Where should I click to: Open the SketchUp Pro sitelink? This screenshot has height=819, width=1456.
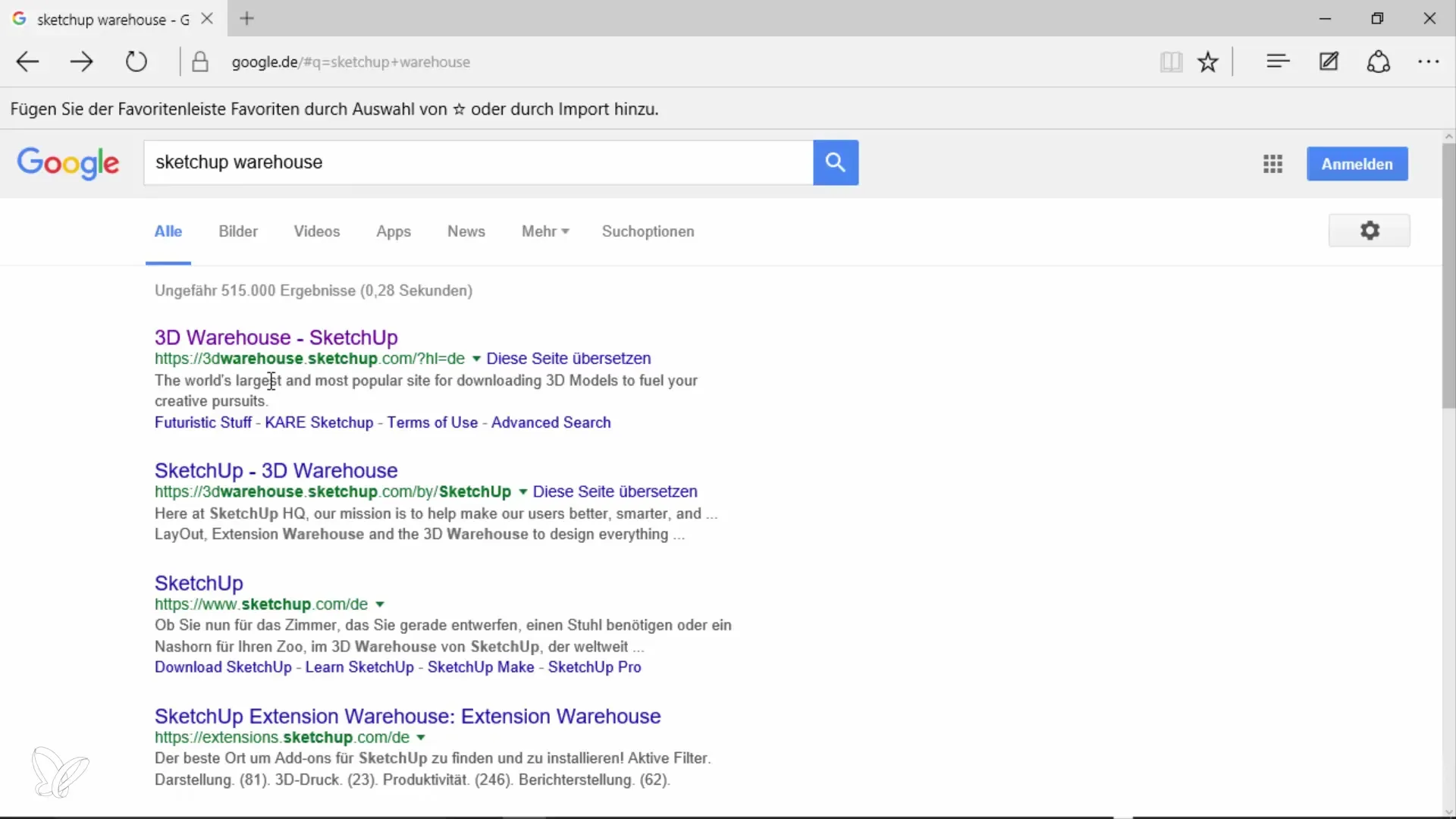[595, 667]
